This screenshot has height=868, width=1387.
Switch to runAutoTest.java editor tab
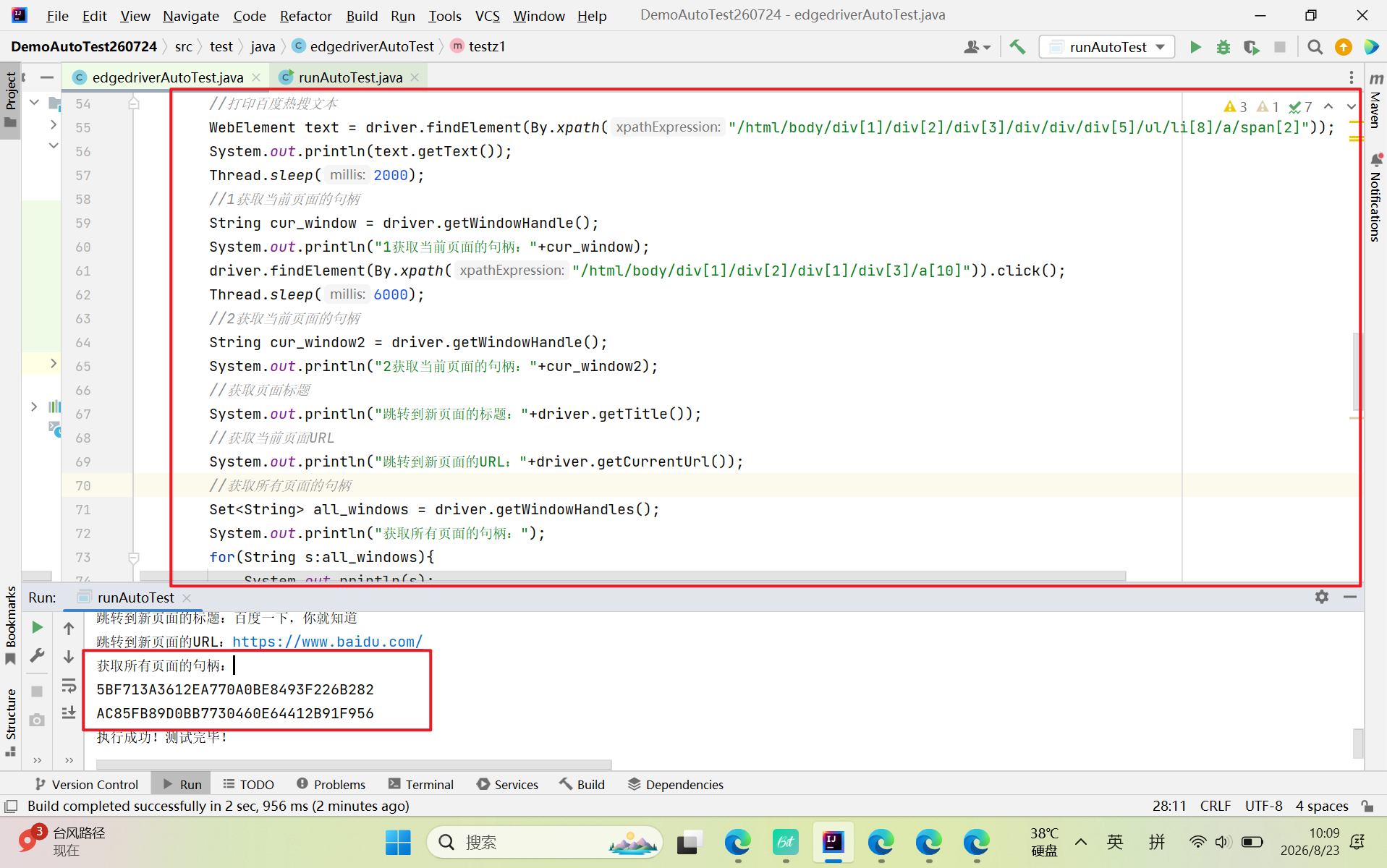tap(350, 77)
